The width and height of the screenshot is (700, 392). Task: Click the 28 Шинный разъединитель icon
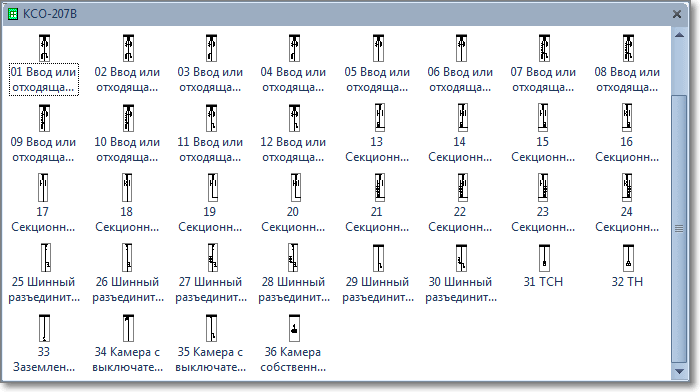coord(293,258)
